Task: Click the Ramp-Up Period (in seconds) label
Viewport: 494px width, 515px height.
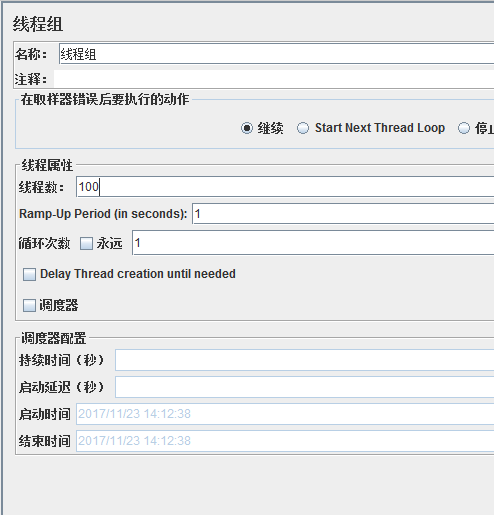Action: tap(103, 214)
